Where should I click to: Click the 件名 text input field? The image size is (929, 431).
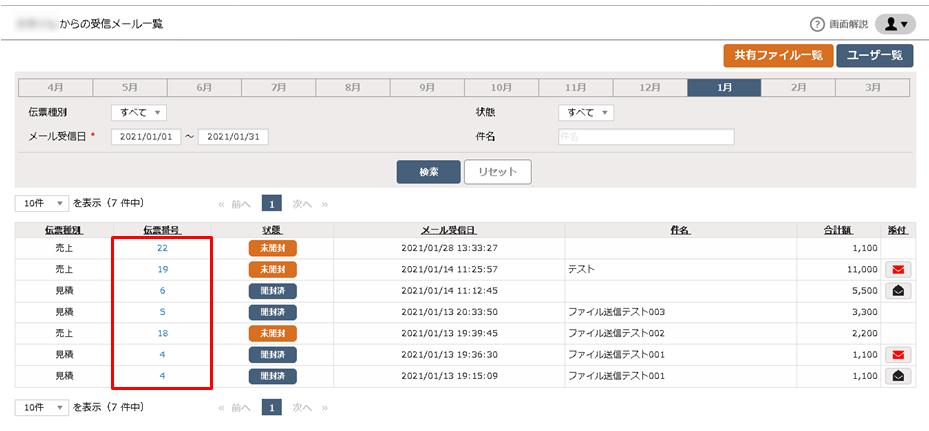[x=646, y=137]
